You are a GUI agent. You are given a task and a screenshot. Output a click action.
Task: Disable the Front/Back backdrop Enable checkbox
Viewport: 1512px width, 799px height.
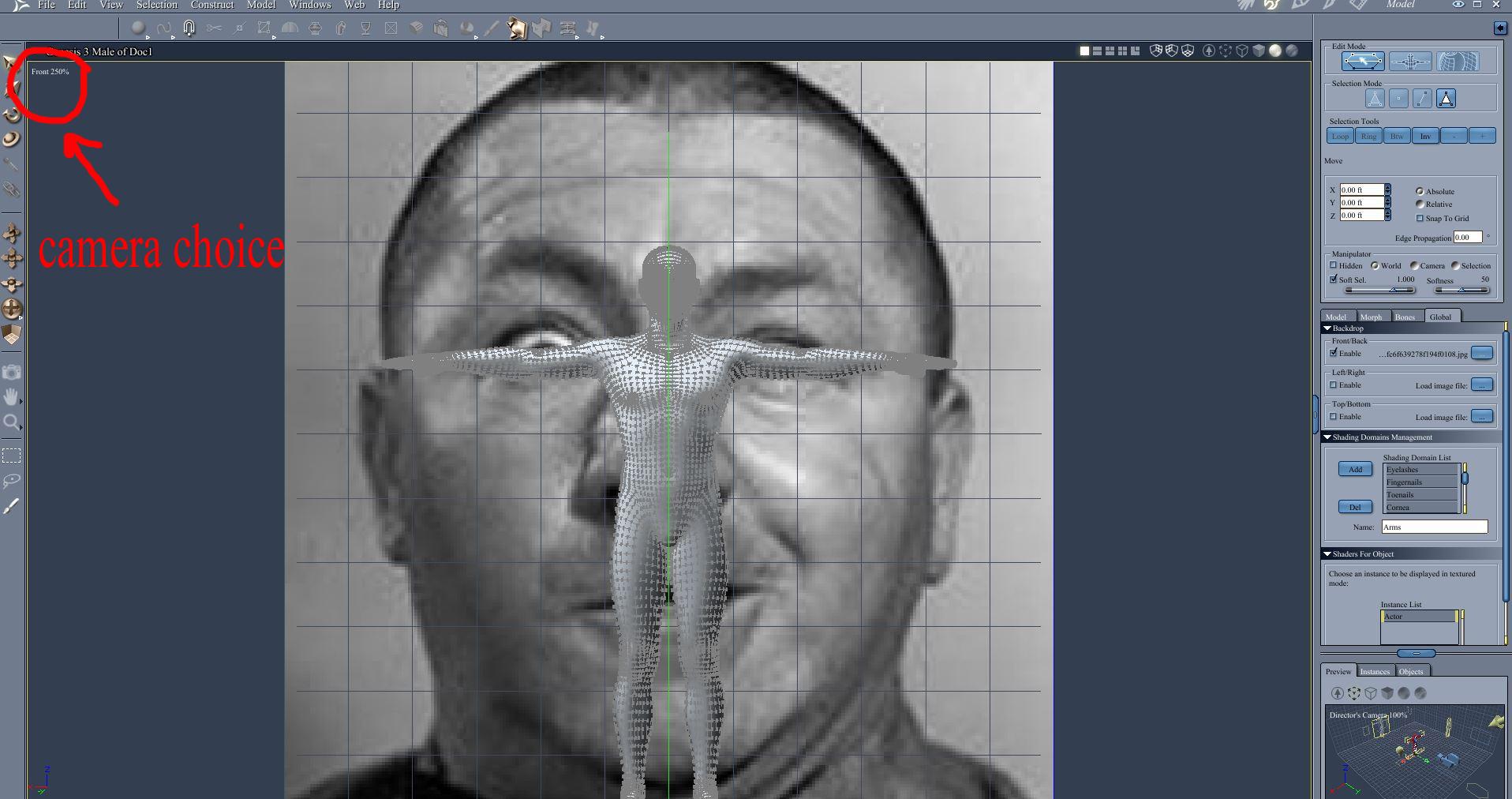click(1334, 353)
